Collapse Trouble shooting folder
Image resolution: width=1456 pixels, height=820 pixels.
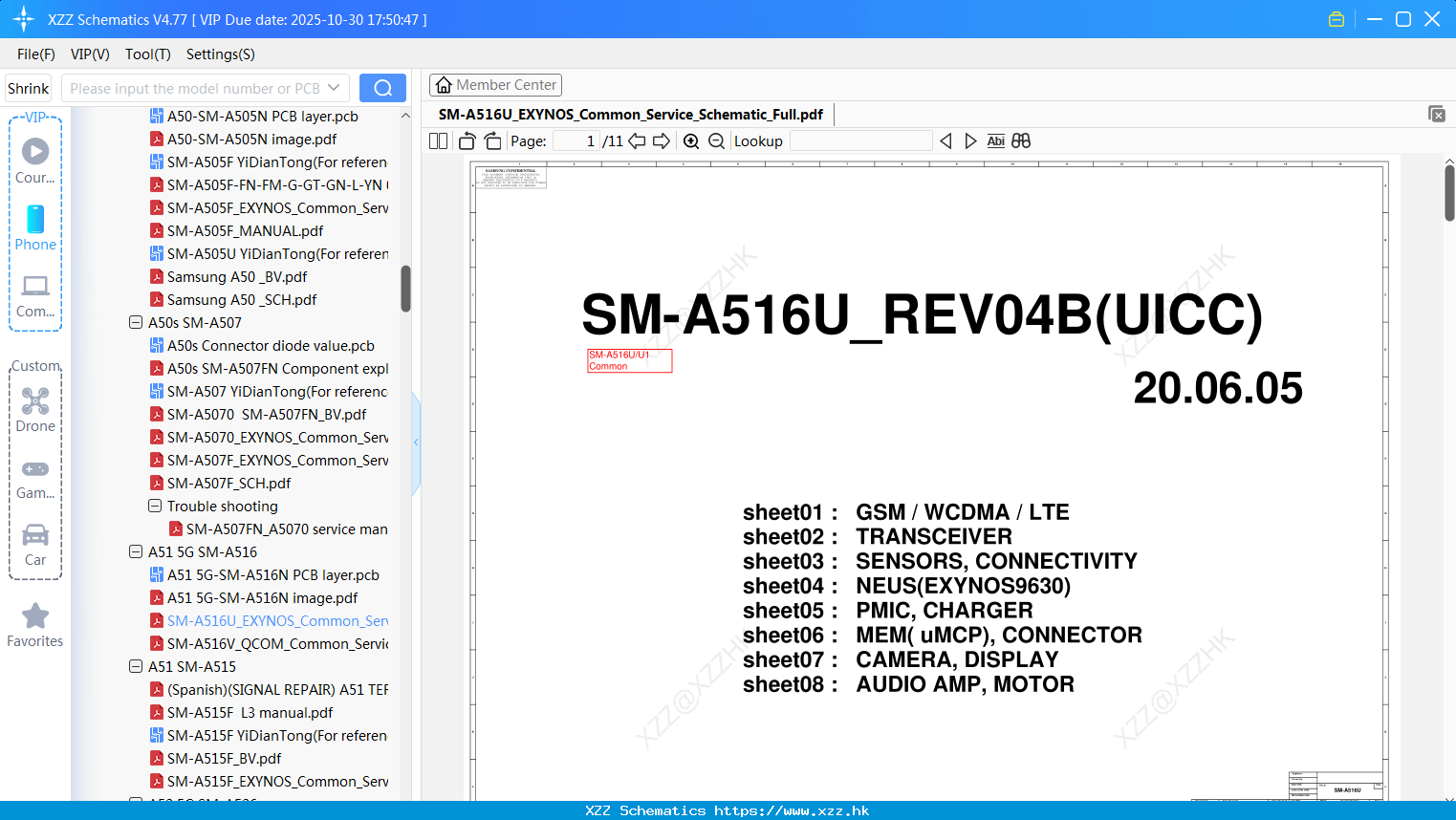155,506
